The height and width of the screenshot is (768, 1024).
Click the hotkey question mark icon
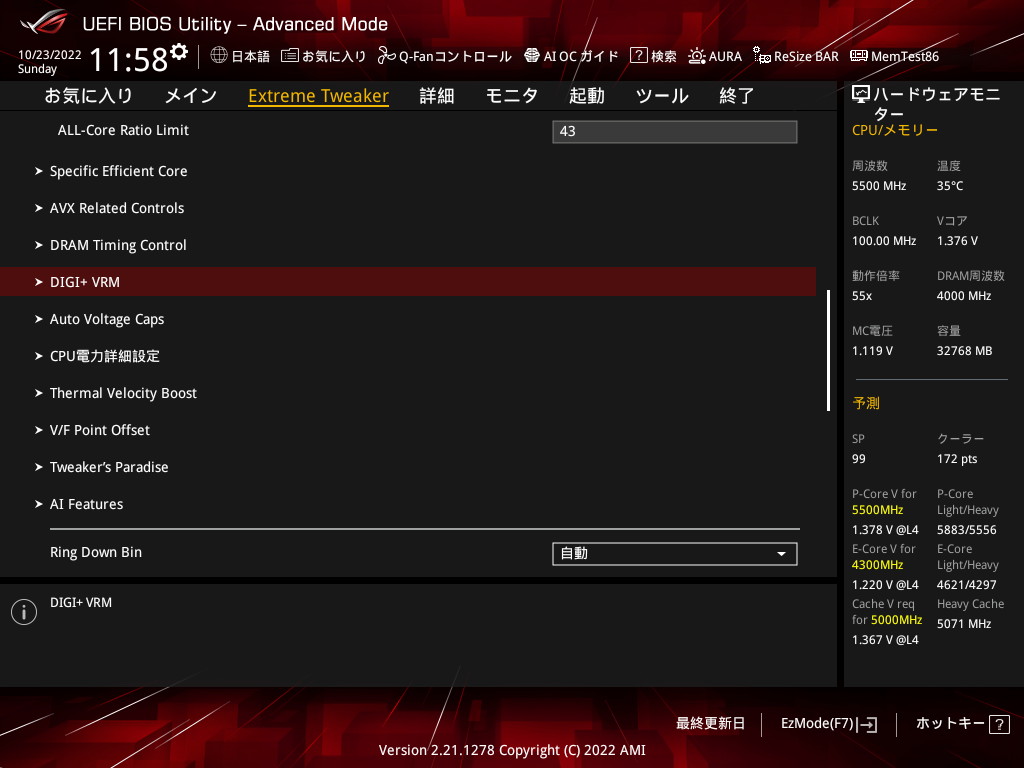(999, 724)
